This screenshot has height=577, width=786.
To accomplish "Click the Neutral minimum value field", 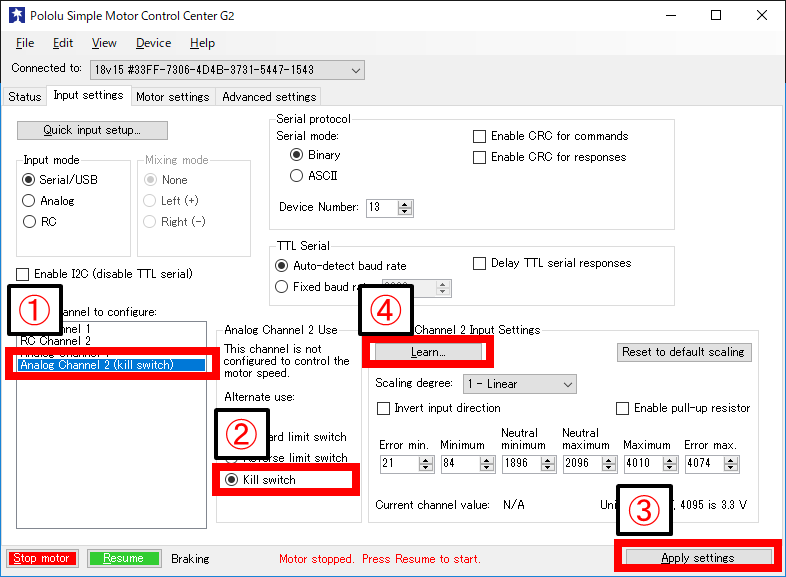I will 521,464.
